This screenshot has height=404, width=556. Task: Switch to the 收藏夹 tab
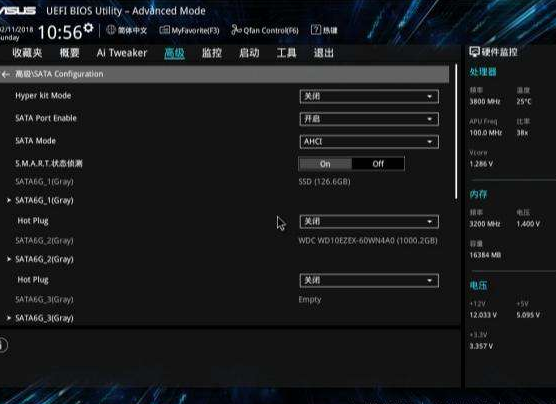coord(27,53)
